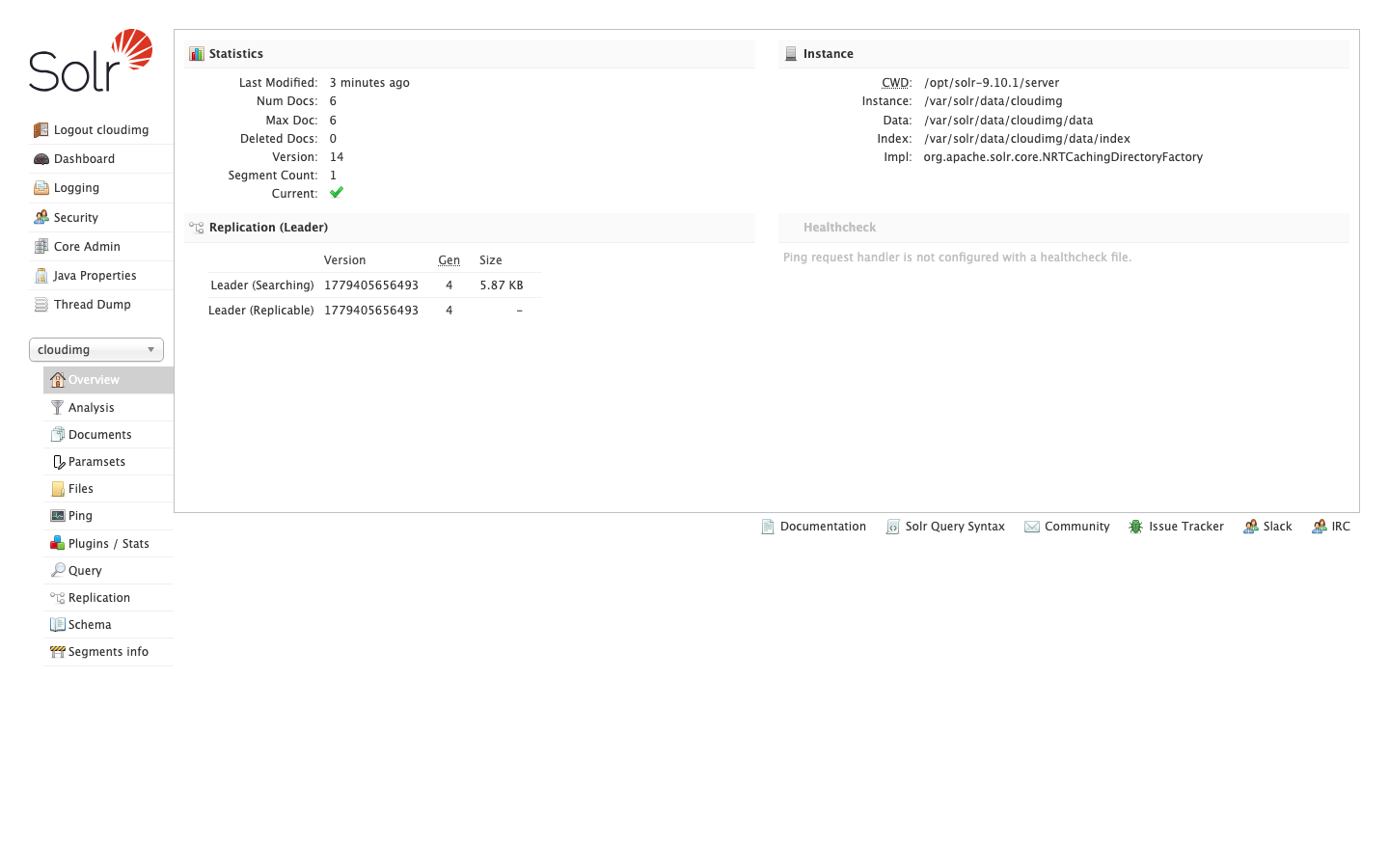Click the Schema book icon
1389x868 pixels.
point(58,625)
